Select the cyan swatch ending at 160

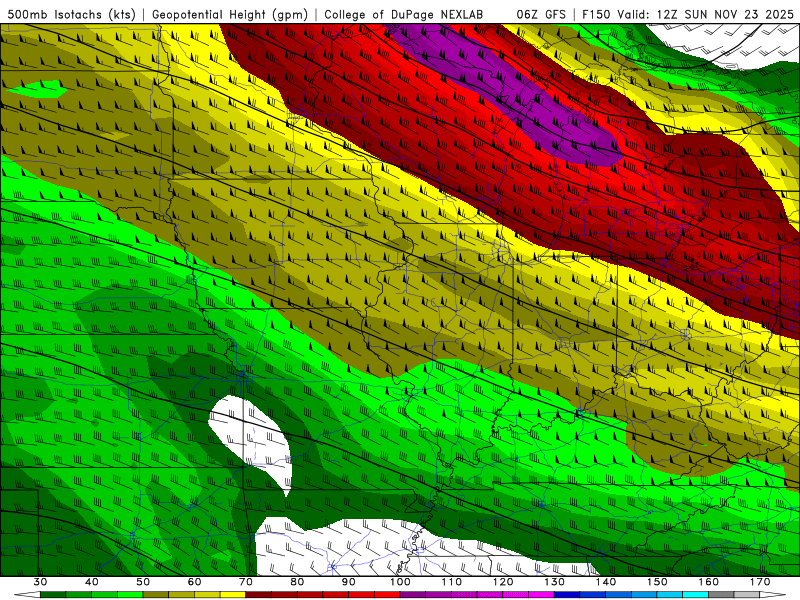pos(695,595)
